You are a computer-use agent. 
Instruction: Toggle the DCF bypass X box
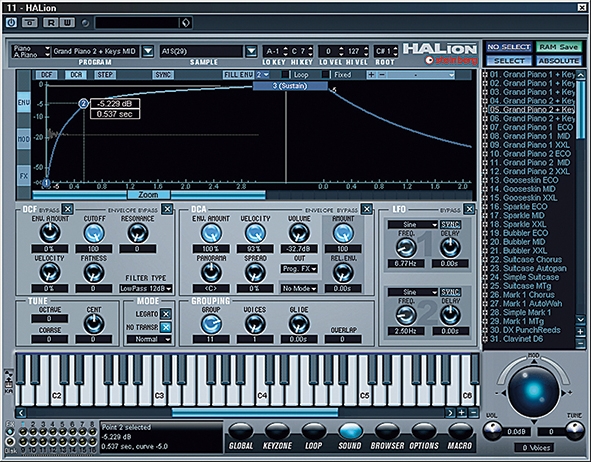[x=67, y=209]
